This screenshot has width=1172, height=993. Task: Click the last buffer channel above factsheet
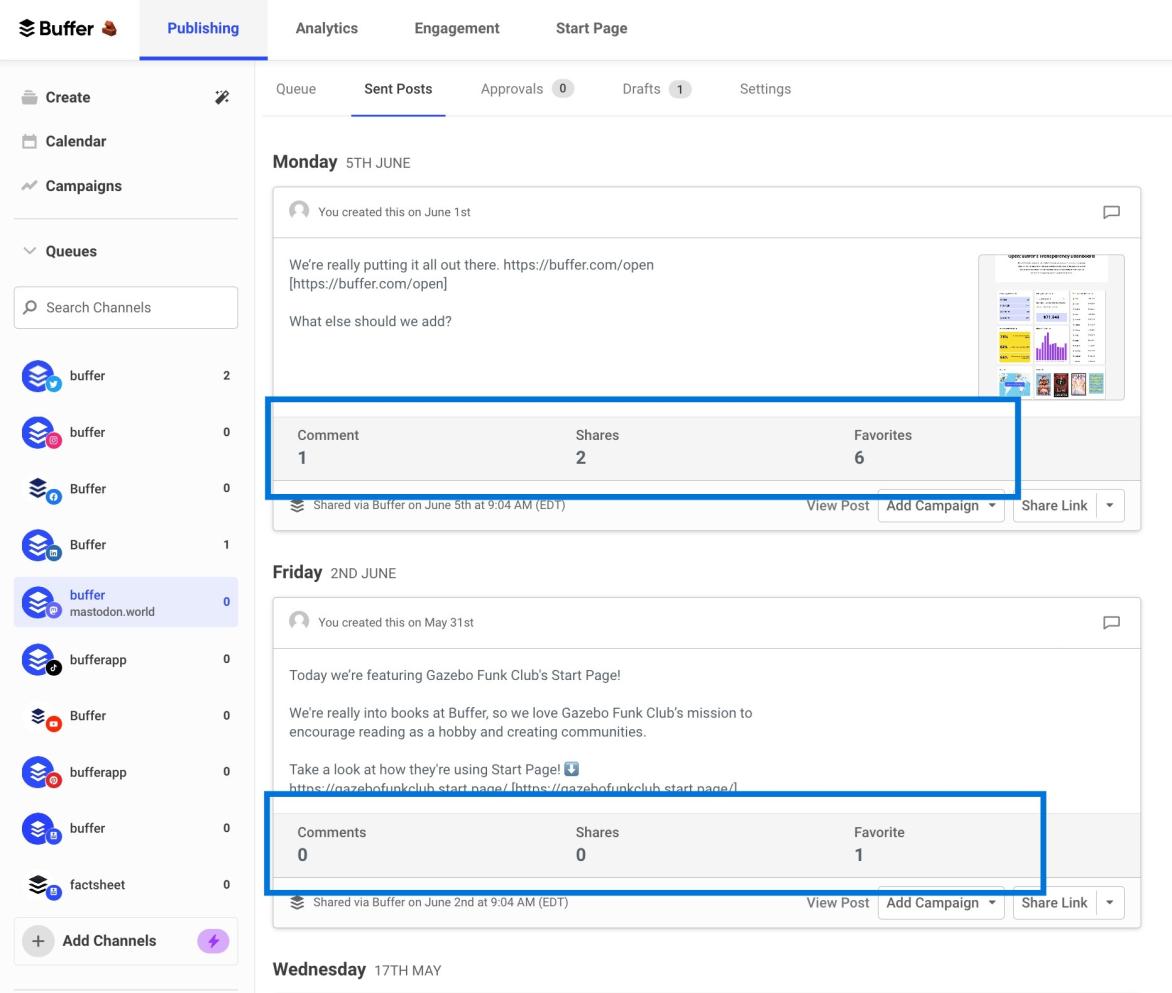click(x=126, y=828)
